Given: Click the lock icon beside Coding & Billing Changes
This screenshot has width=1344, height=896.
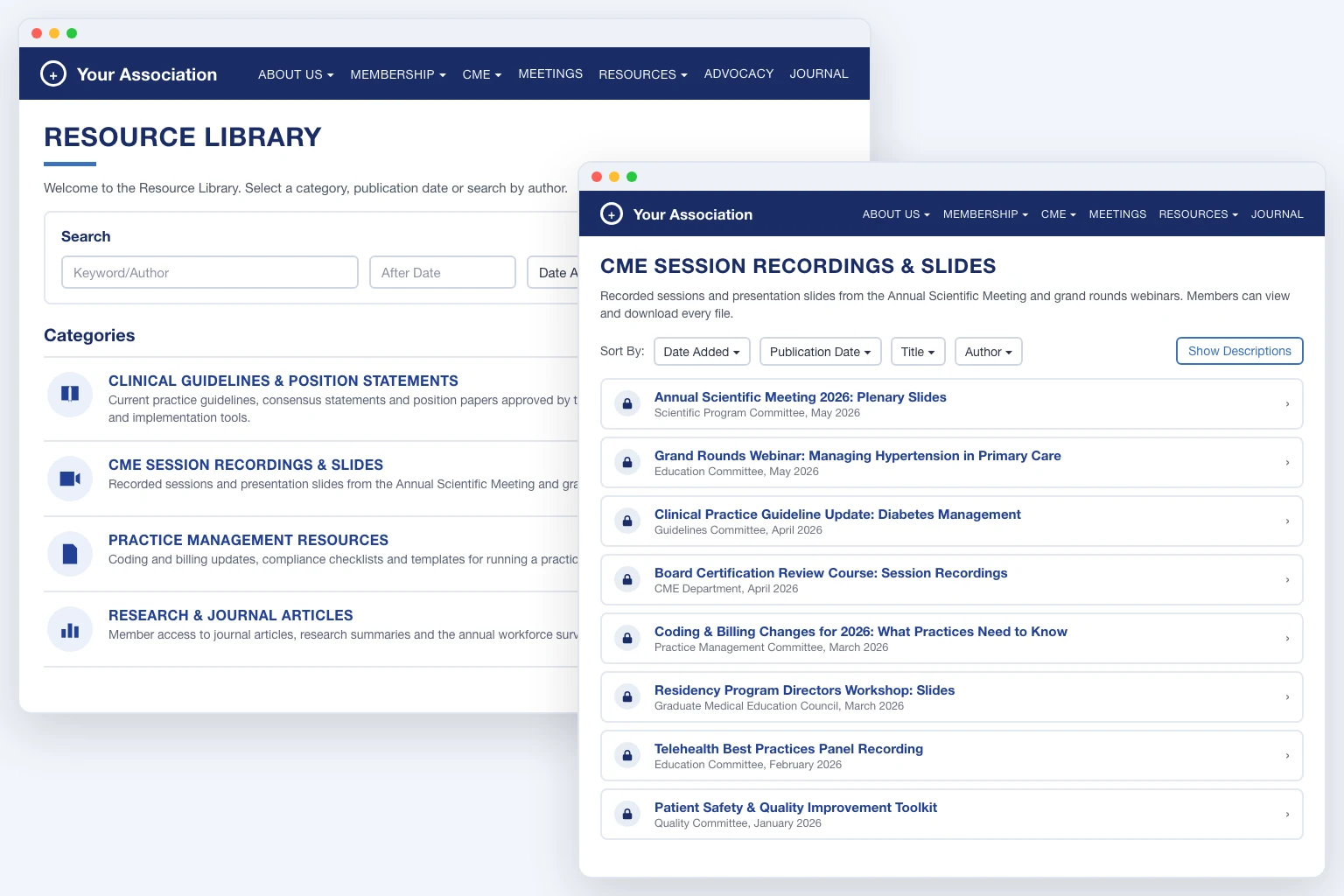Looking at the screenshot, I should pyautogui.click(x=627, y=638).
